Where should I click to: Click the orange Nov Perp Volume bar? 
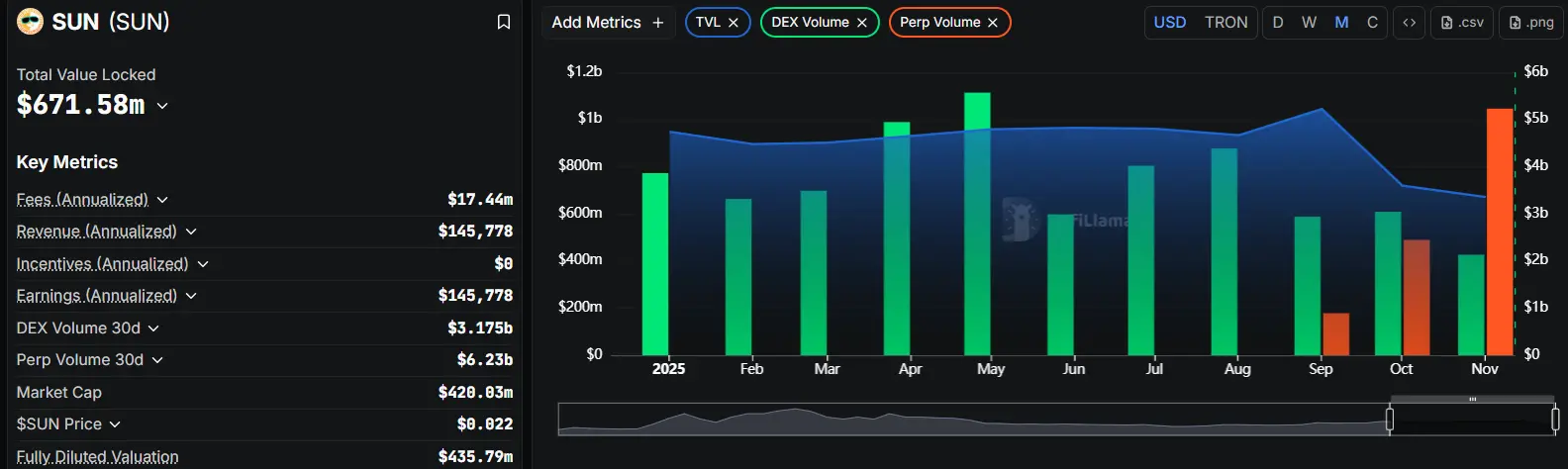[x=1500, y=232]
